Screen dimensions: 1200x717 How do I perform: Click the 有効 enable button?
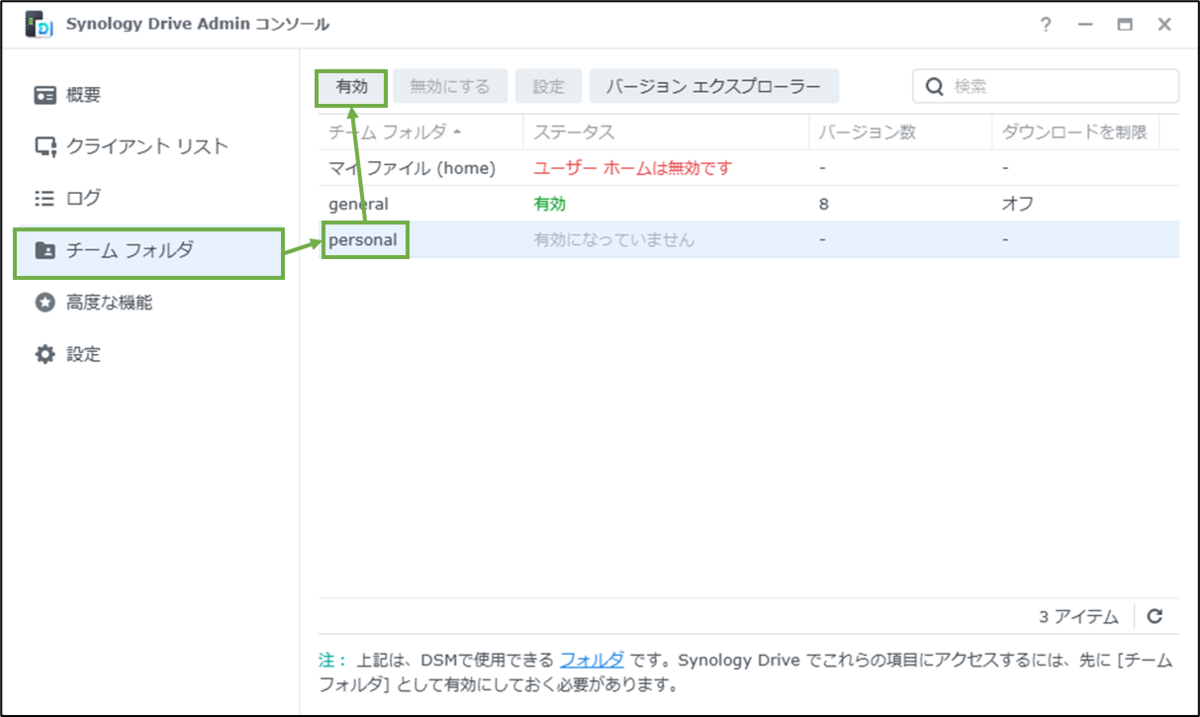point(352,87)
